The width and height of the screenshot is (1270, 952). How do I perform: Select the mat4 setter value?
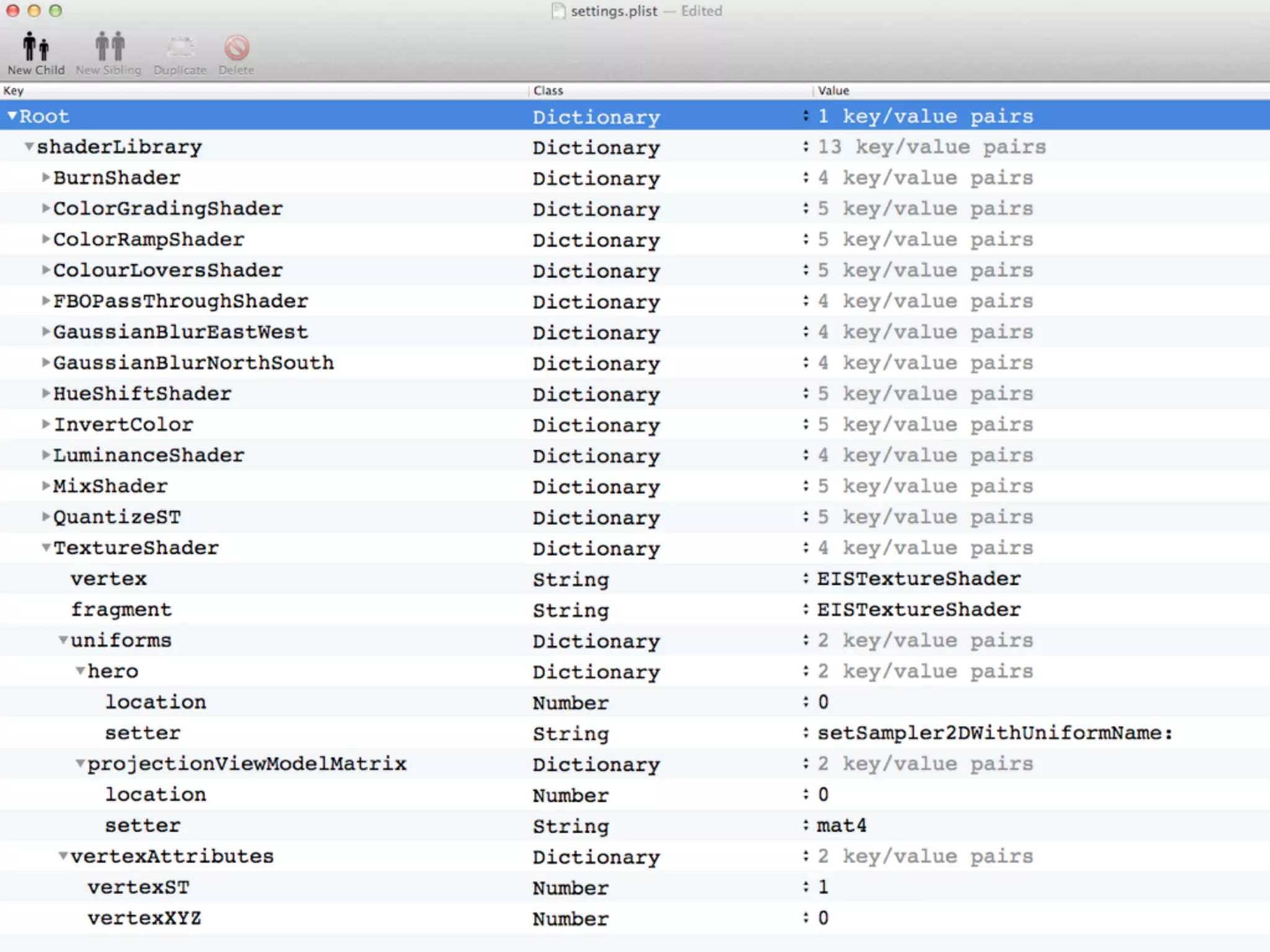point(841,826)
